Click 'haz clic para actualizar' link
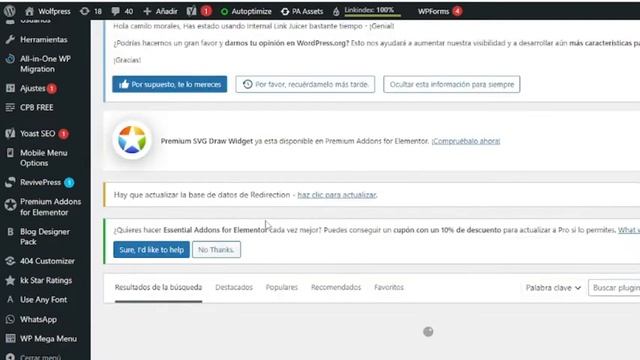The width and height of the screenshot is (640, 360). coord(337,195)
